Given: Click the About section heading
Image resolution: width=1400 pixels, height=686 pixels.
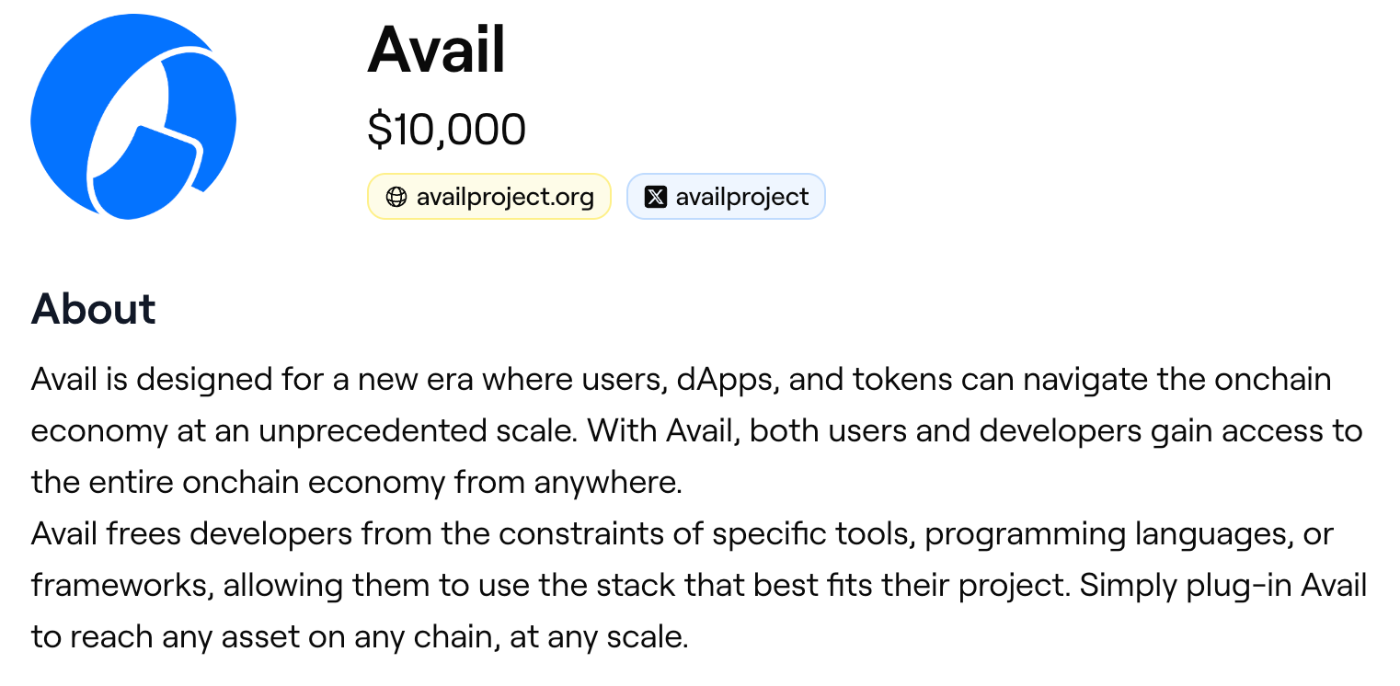Looking at the screenshot, I should [x=94, y=309].
